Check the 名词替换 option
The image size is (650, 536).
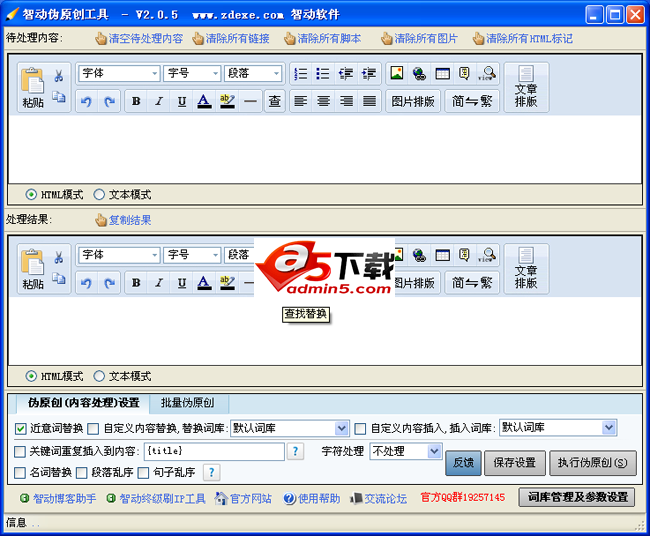pyautogui.click(x=20, y=473)
